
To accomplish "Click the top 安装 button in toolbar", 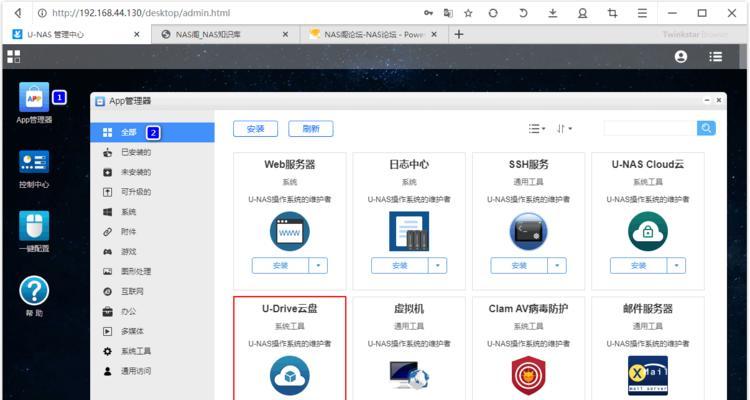I will point(255,129).
